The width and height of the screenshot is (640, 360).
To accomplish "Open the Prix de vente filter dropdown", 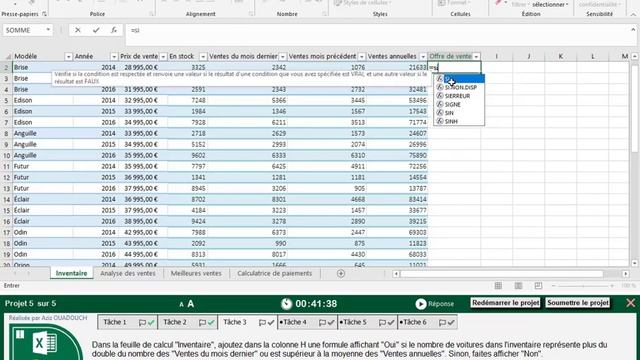I will 163,57.
